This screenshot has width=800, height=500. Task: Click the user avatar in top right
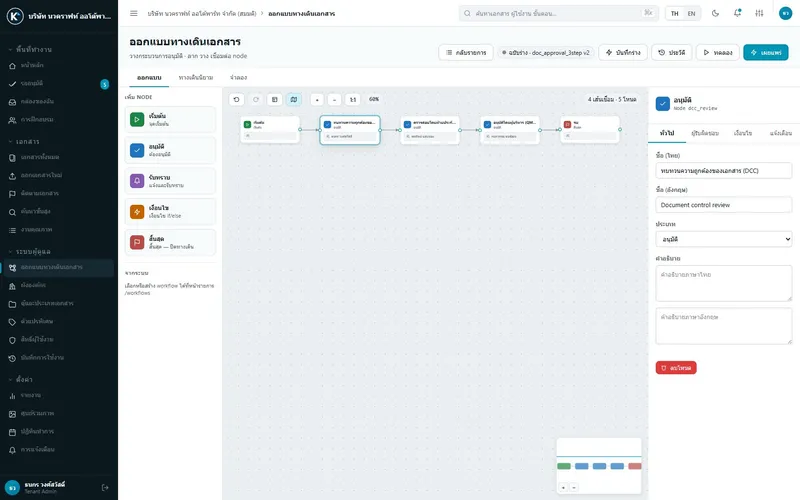click(785, 13)
